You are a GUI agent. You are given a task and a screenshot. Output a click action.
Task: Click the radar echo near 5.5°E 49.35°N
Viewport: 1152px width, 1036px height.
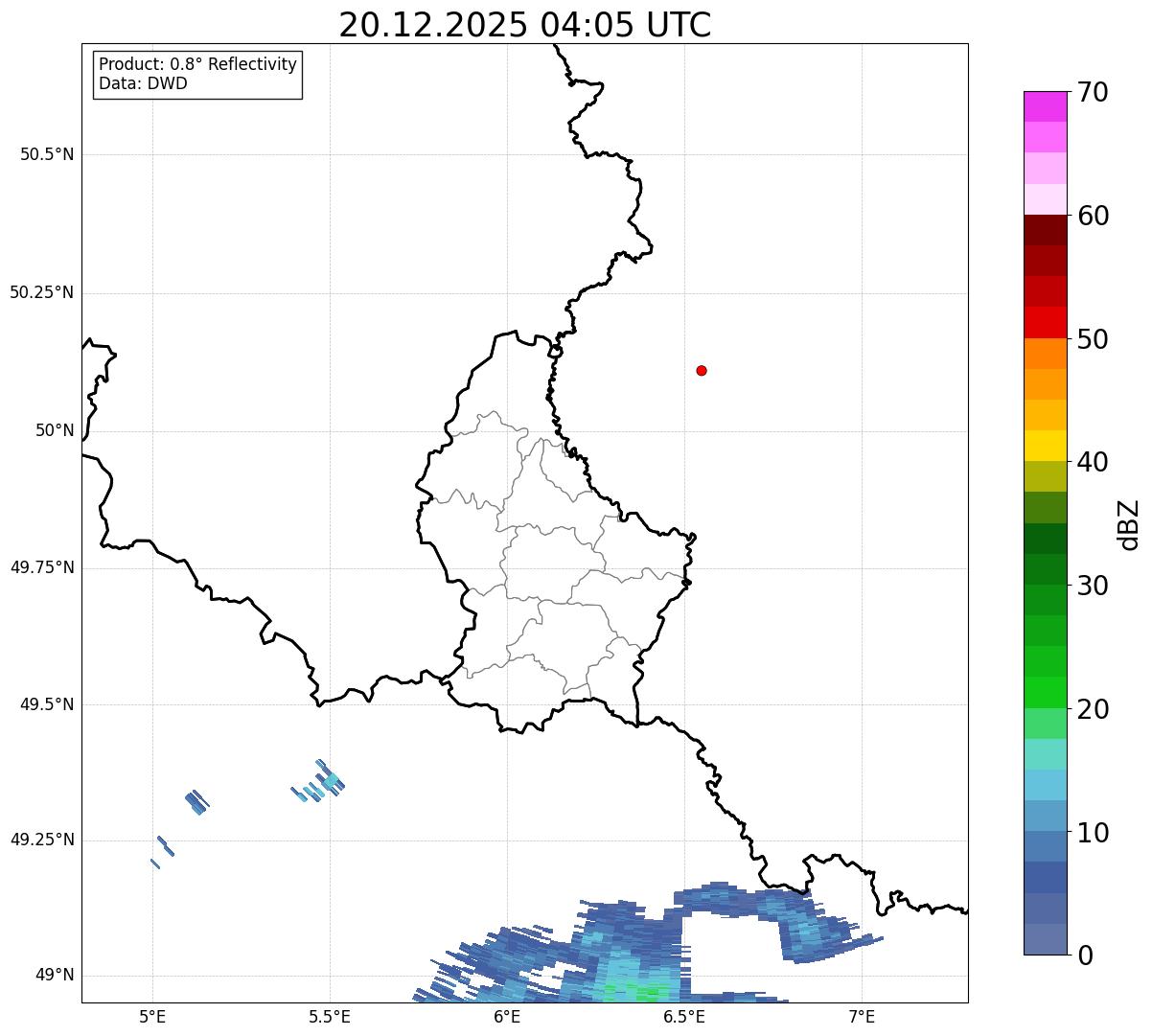tap(329, 781)
